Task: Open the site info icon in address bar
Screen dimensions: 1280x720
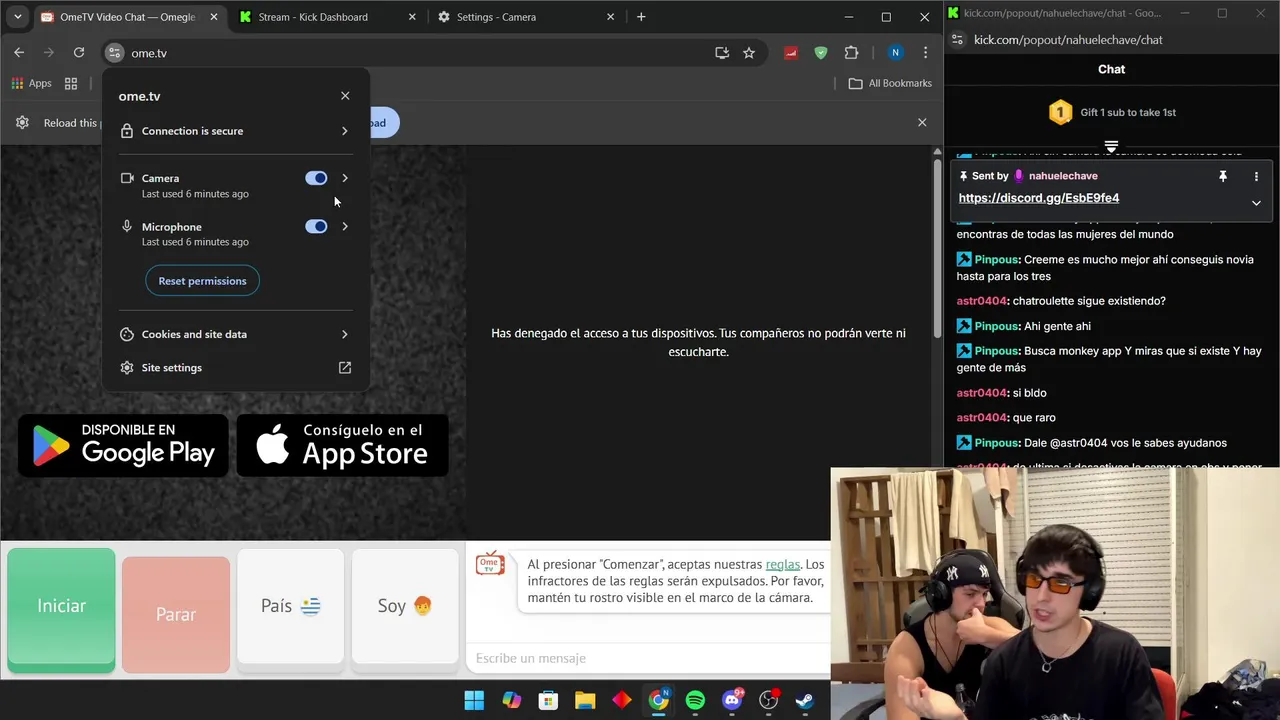Action: 114,53
